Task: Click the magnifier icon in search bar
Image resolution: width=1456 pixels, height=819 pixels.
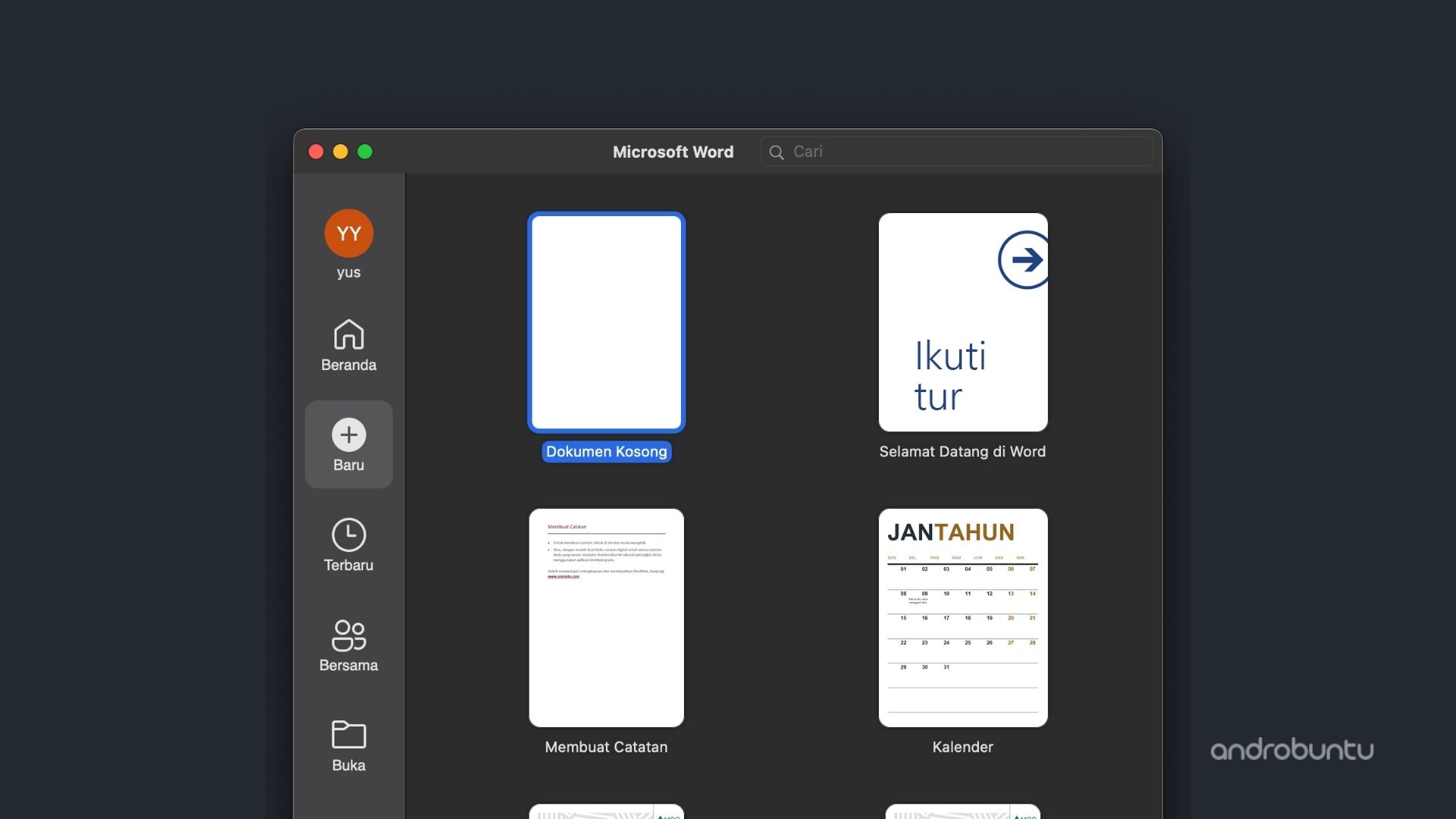Action: [x=777, y=152]
